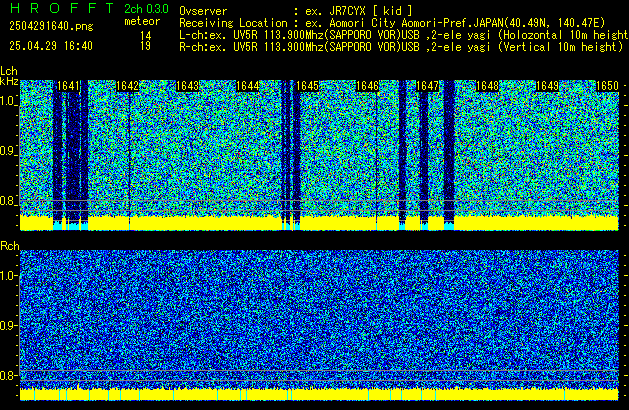The height and width of the screenshot is (410, 629).
Task: Click the 1641 time marker
Action: (68, 86)
